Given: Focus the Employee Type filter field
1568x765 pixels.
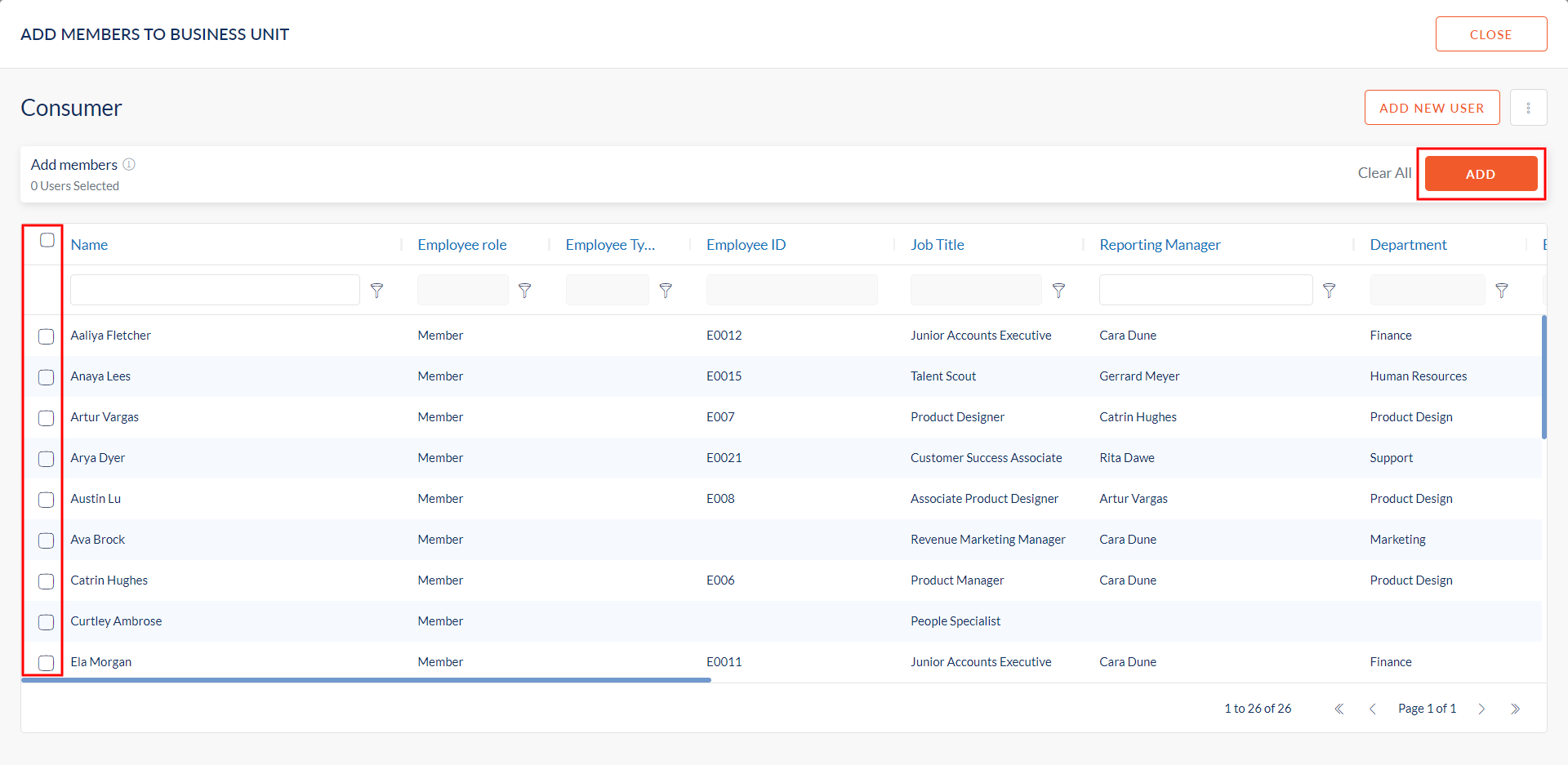Looking at the screenshot, I should [x=607, y=290].
